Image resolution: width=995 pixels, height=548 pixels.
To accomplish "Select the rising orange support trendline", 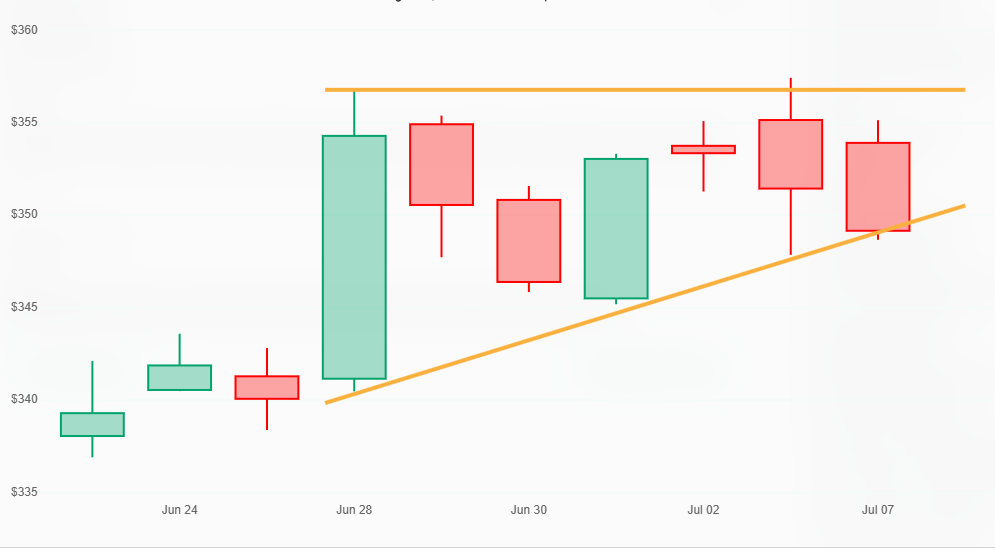I will pyautogui.click(x=600, y=319).
